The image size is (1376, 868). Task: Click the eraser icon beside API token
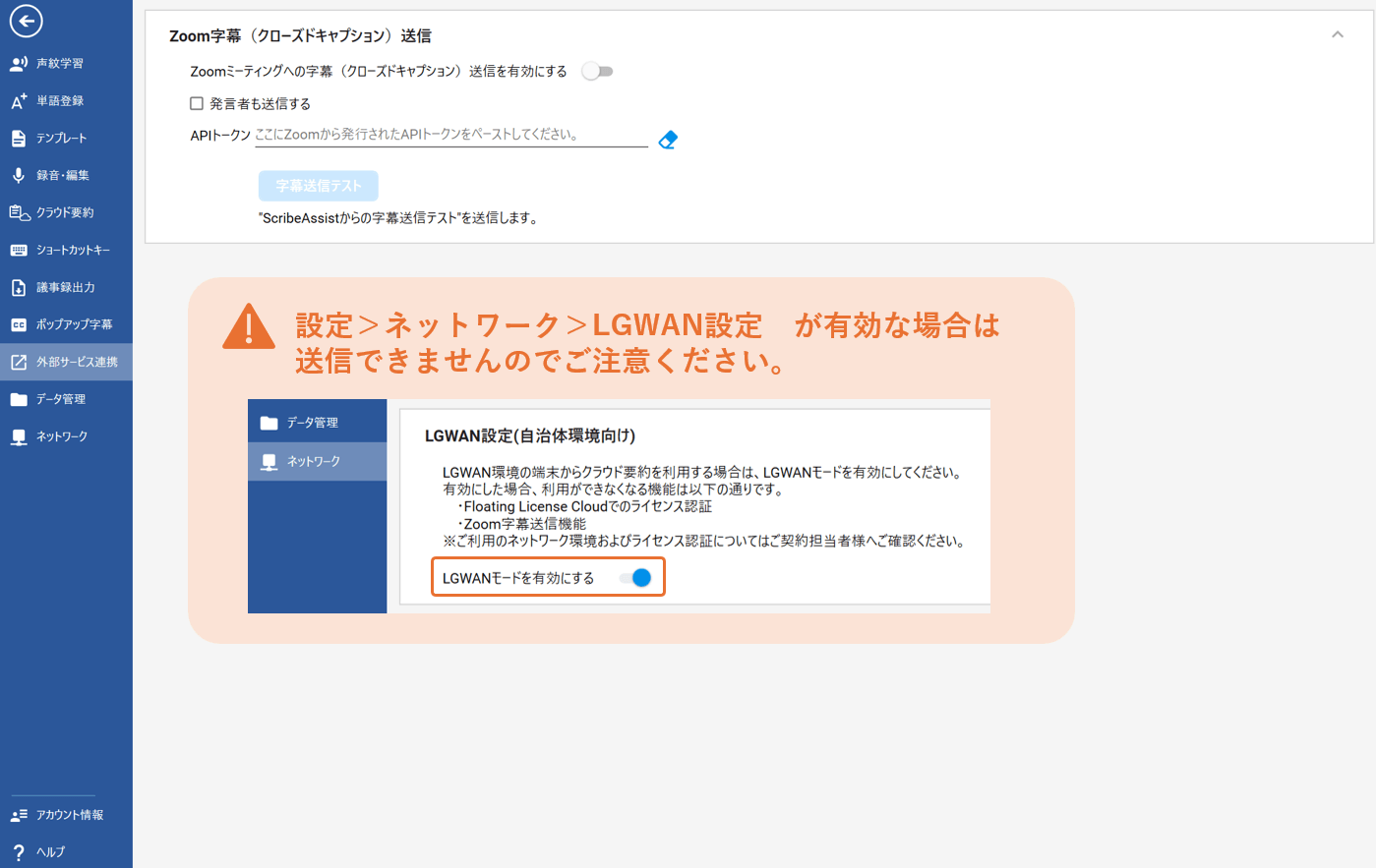tap(668, 140)
